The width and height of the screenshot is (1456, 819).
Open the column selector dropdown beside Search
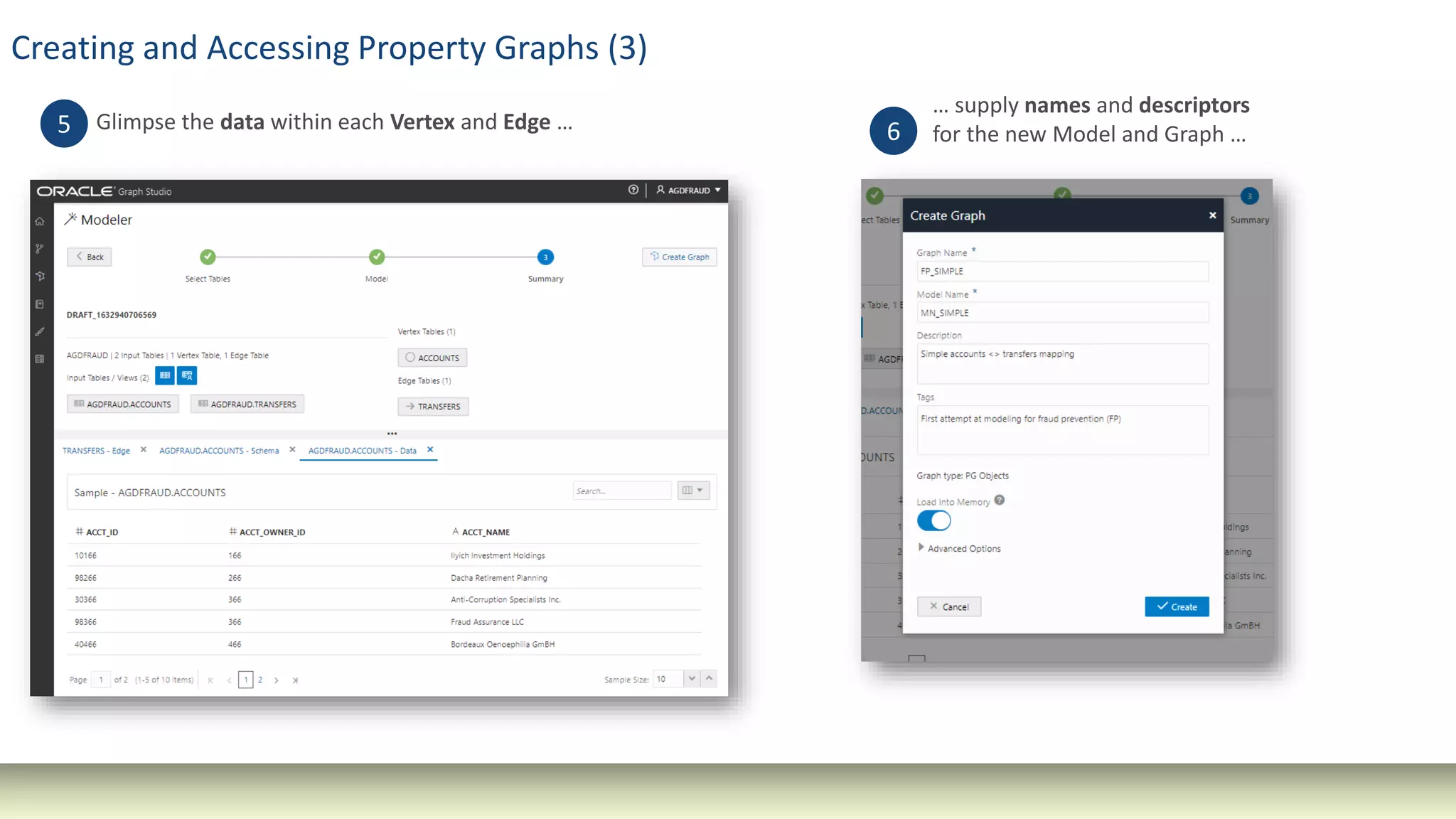click(693, 491)
